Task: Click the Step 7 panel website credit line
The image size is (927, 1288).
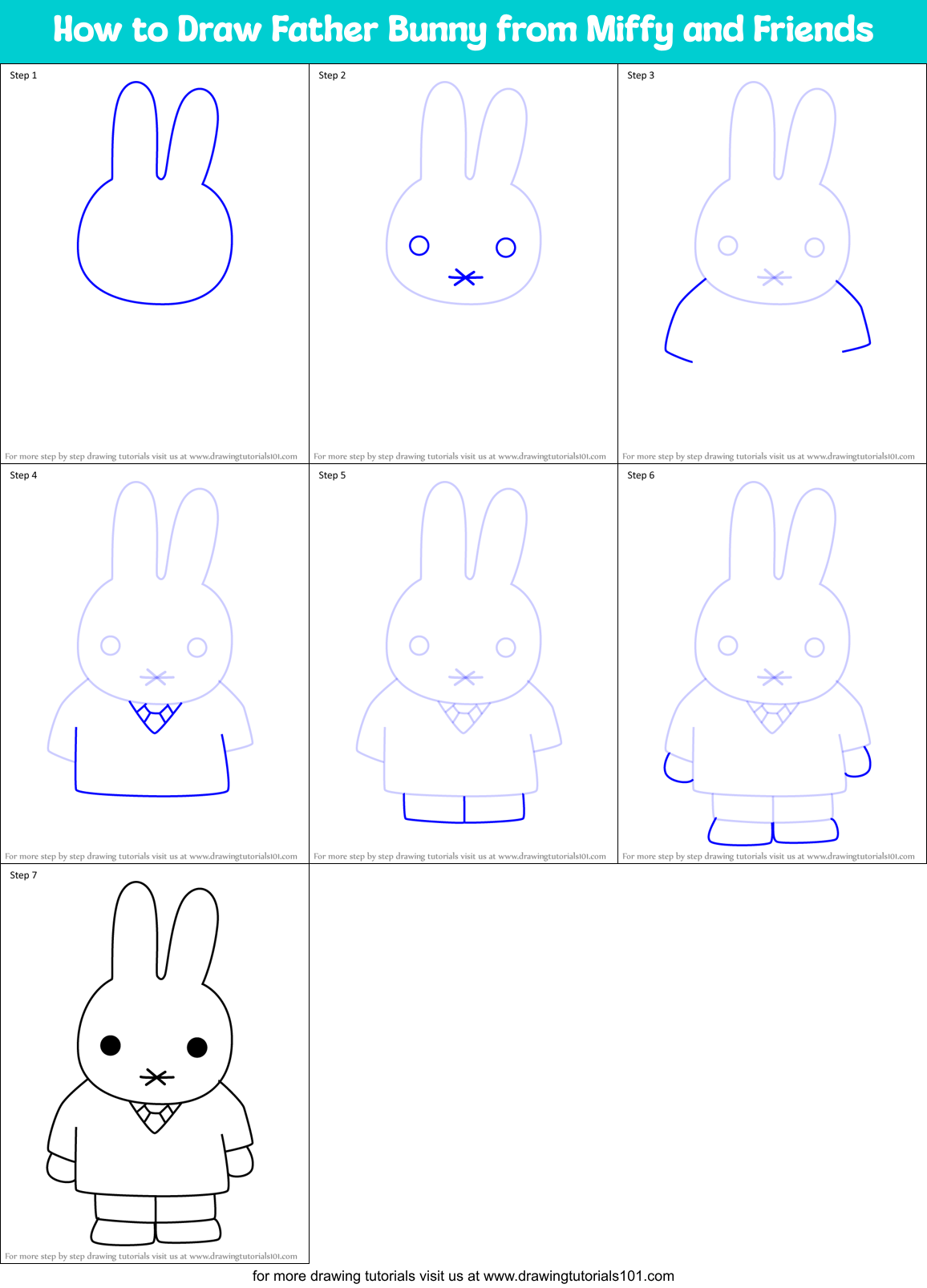Action: [151, 1256]
